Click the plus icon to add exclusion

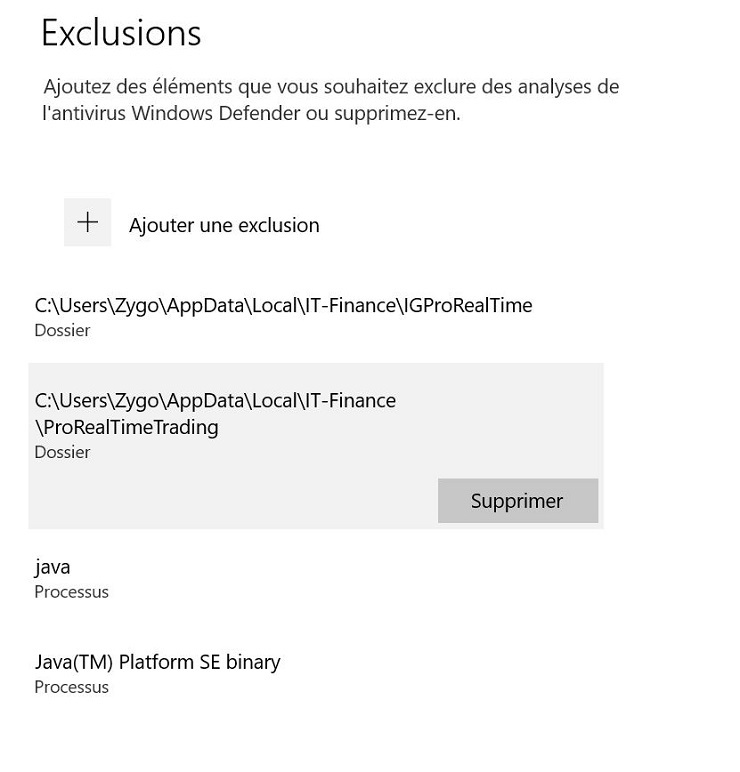point(88,223)
